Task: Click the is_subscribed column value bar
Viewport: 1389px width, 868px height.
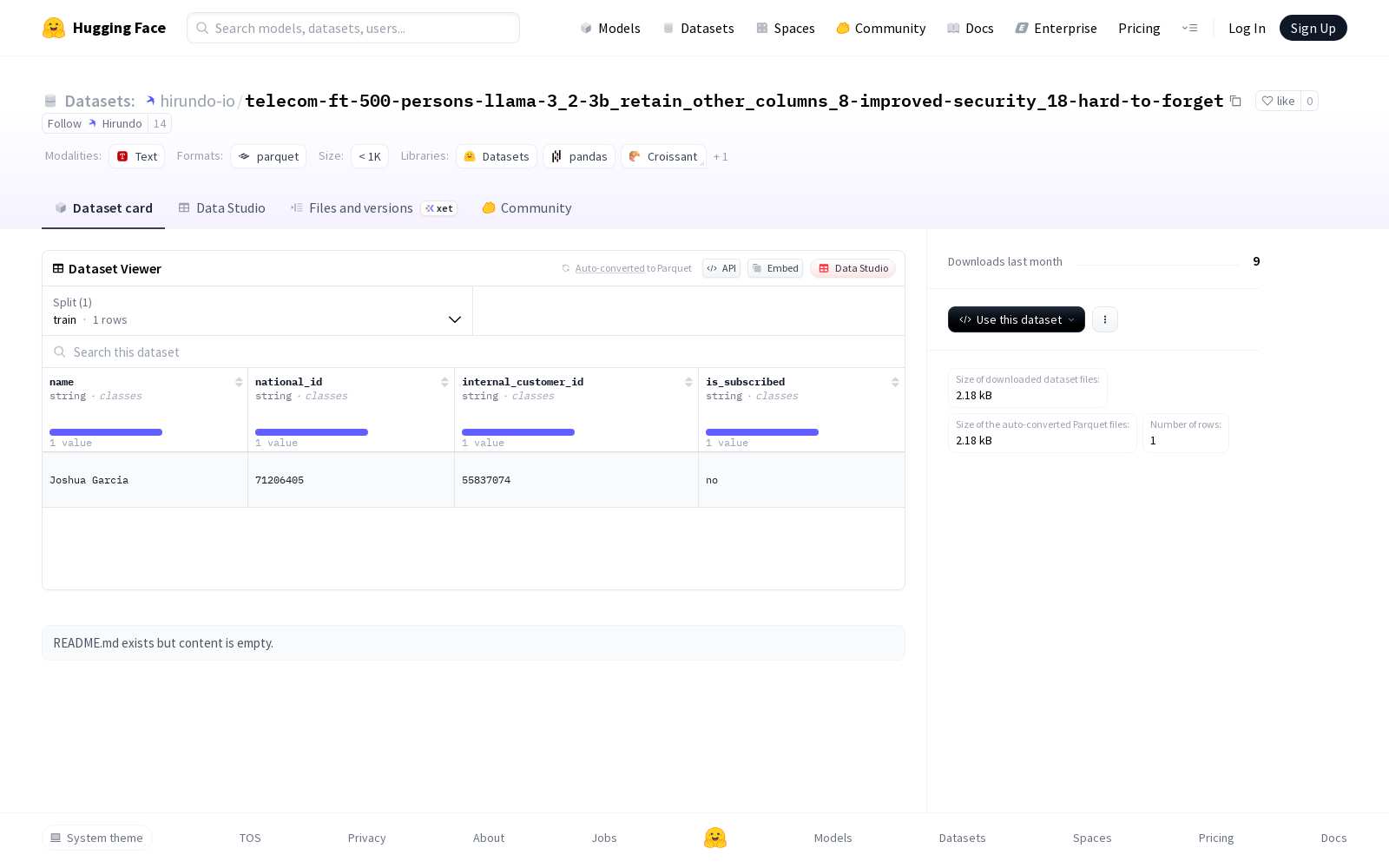Action: [x=762, y=432]
